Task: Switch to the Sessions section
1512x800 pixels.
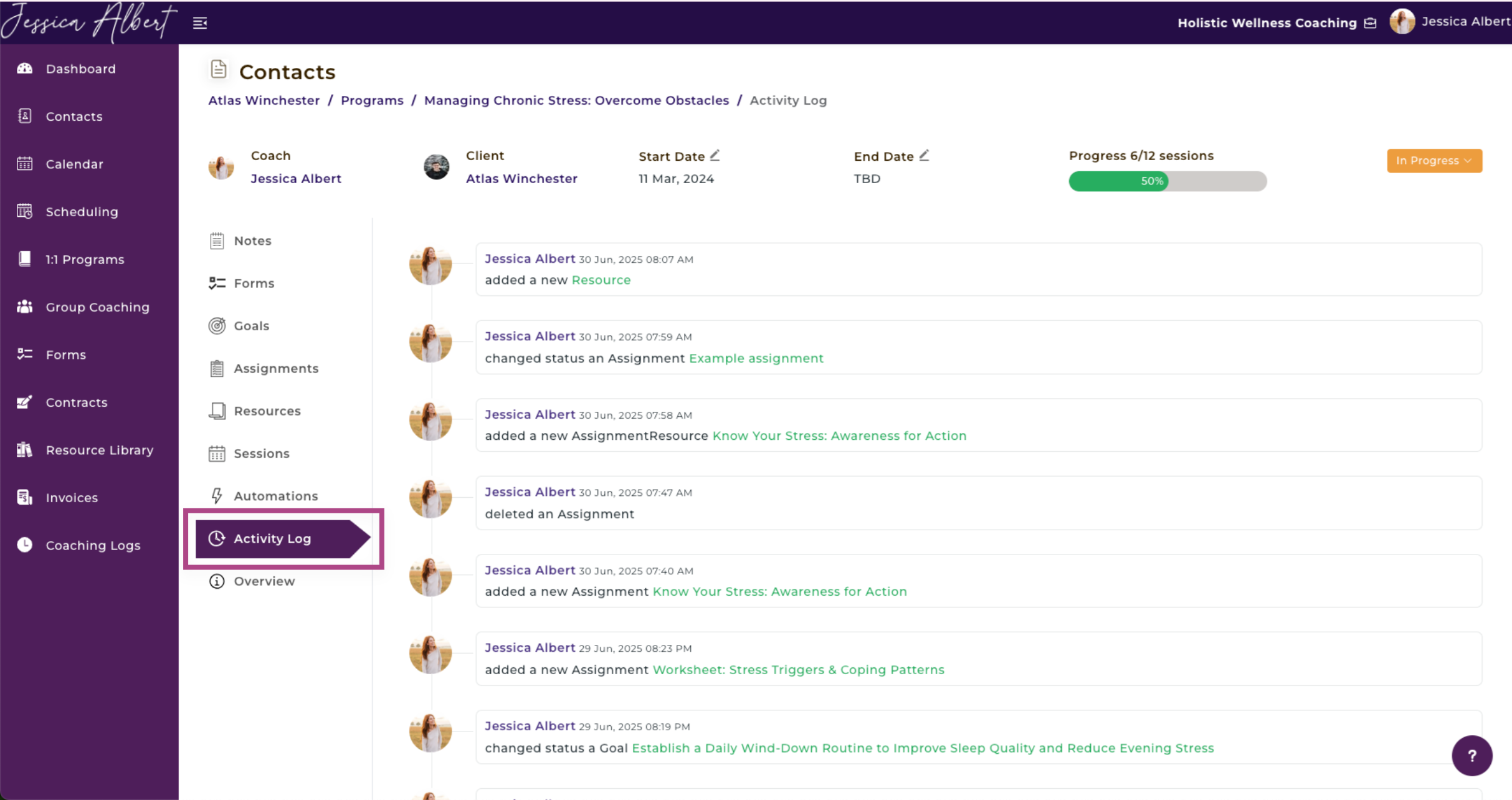Action: [x=261, y=454]
